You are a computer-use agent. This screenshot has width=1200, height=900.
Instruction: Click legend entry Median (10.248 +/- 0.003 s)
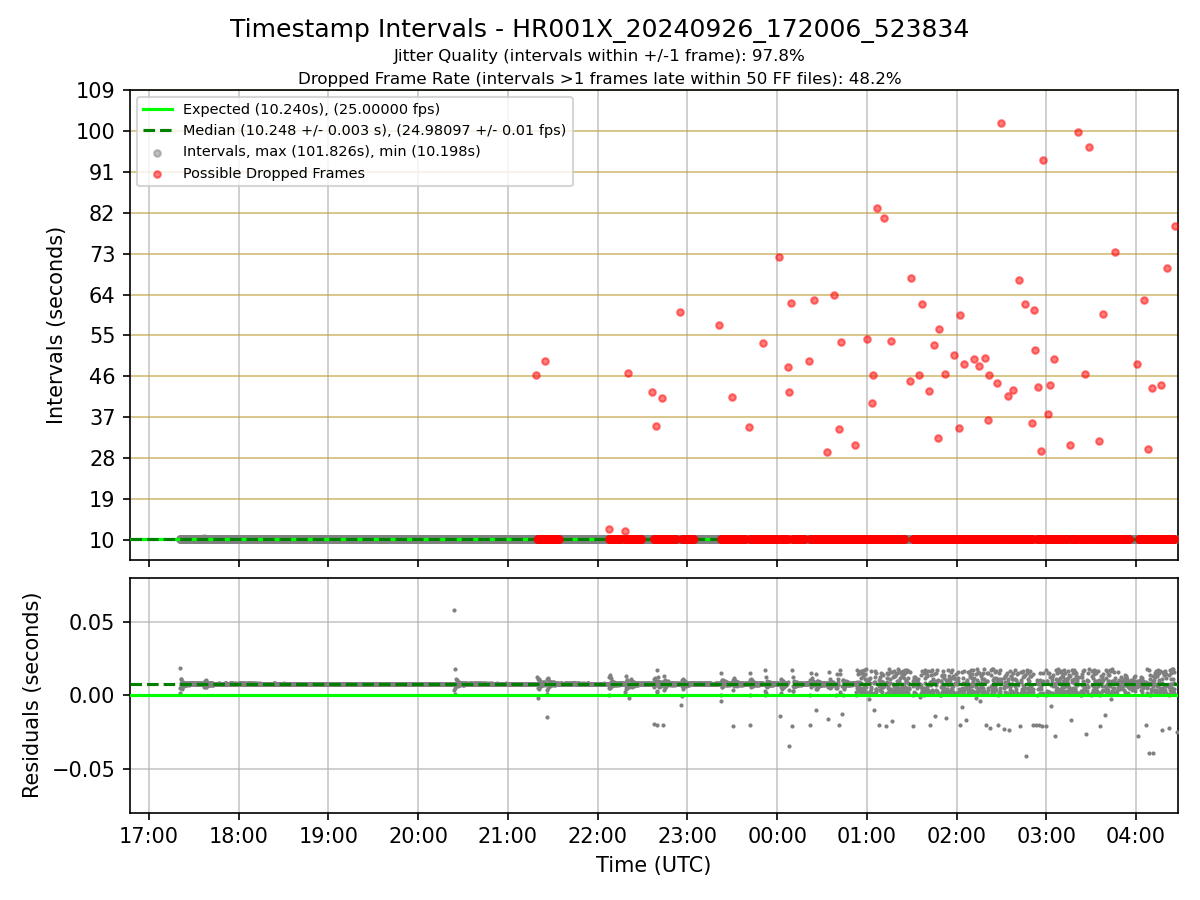coord(374,130)
